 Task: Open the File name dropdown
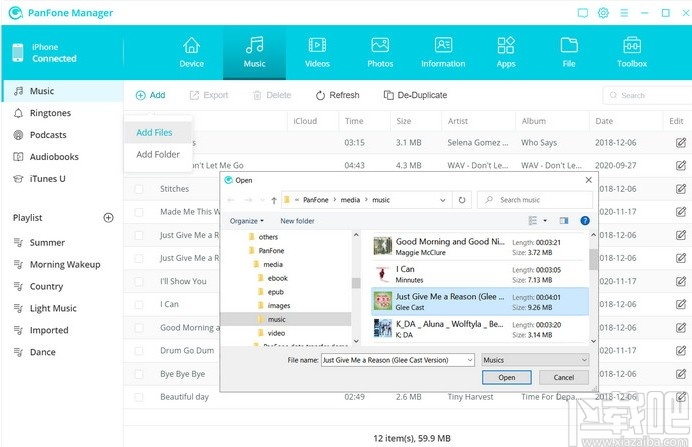point(470,360)
